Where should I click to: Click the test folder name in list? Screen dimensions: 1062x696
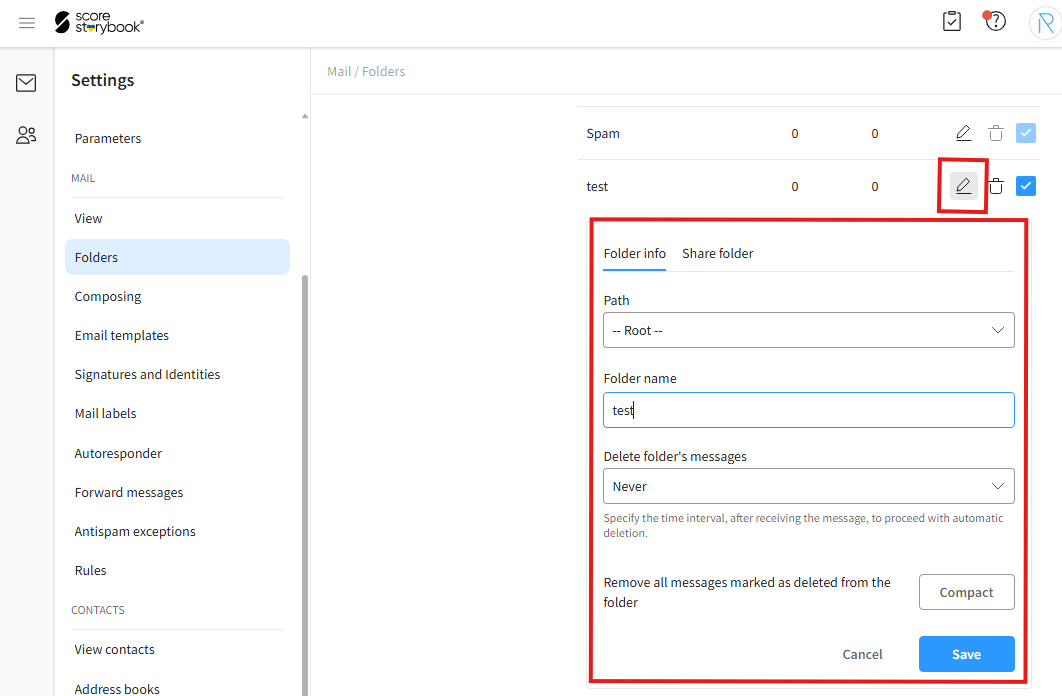coord(597,186)
